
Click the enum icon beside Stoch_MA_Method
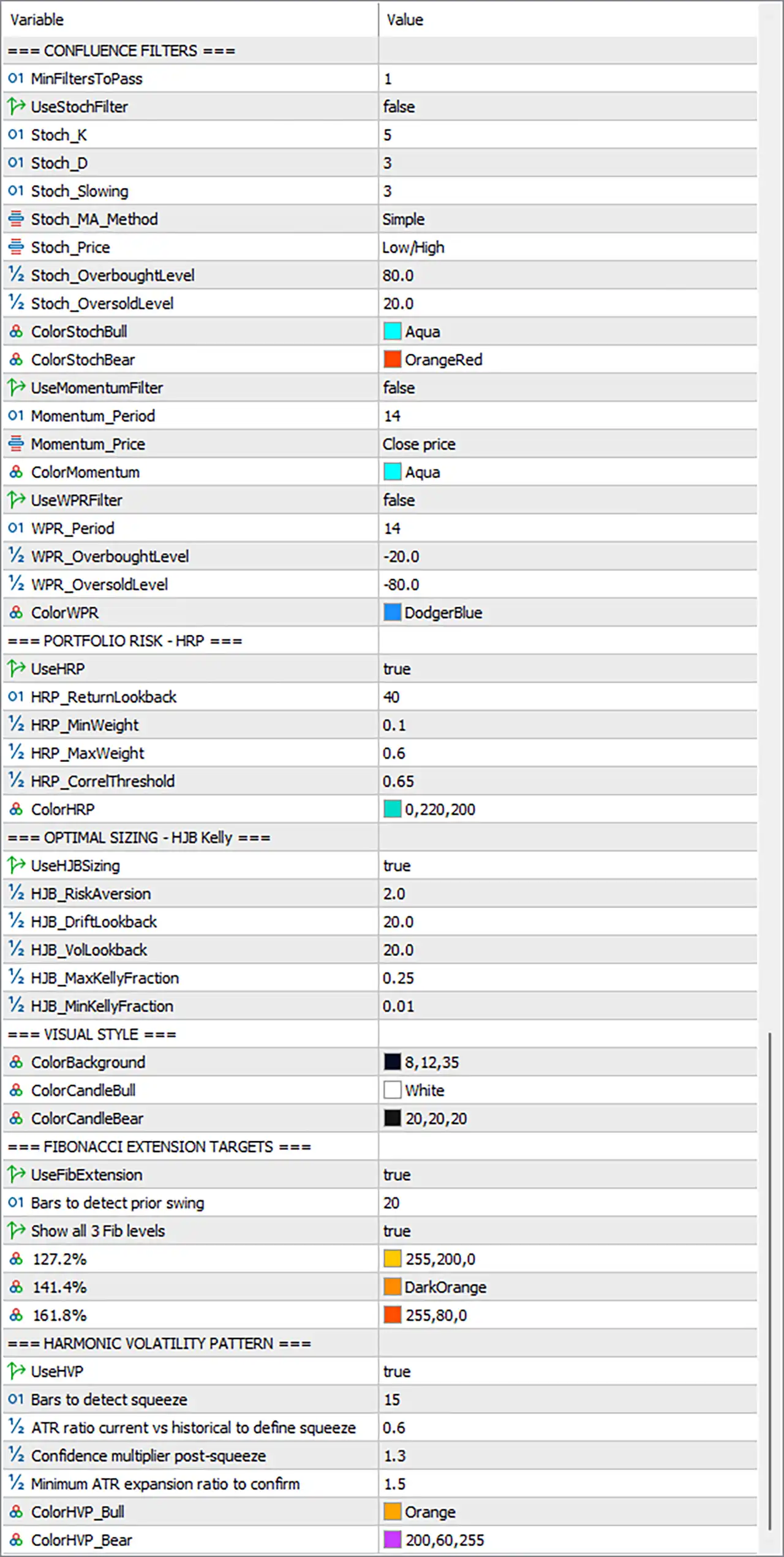16,219
